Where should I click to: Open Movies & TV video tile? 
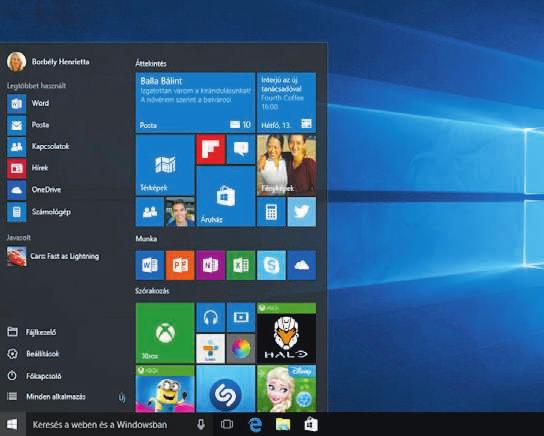pos(241,317)
